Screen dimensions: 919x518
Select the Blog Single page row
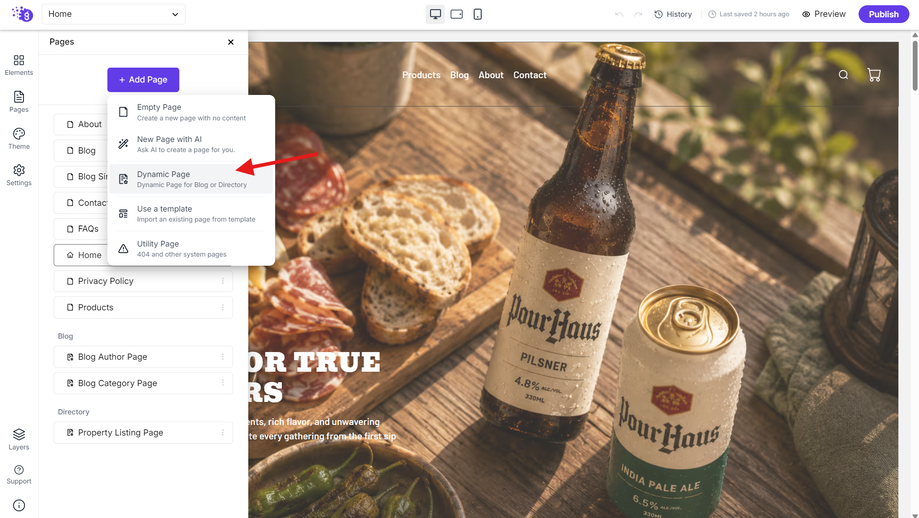(x=81, y=176)
